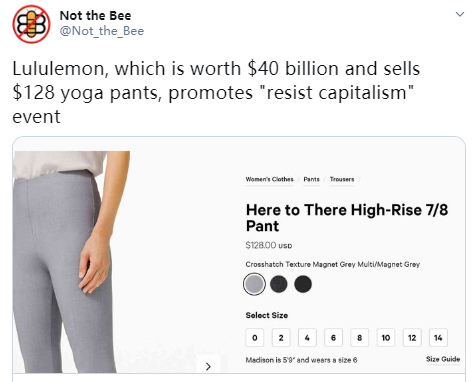Open the Not the Bee profile avatar

[x=31, y=24]
